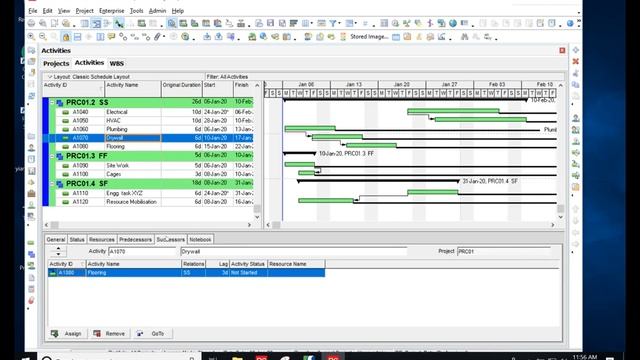Click the Assign successor button
Viewport: 640px width, 360px height.
pos(66,334)
